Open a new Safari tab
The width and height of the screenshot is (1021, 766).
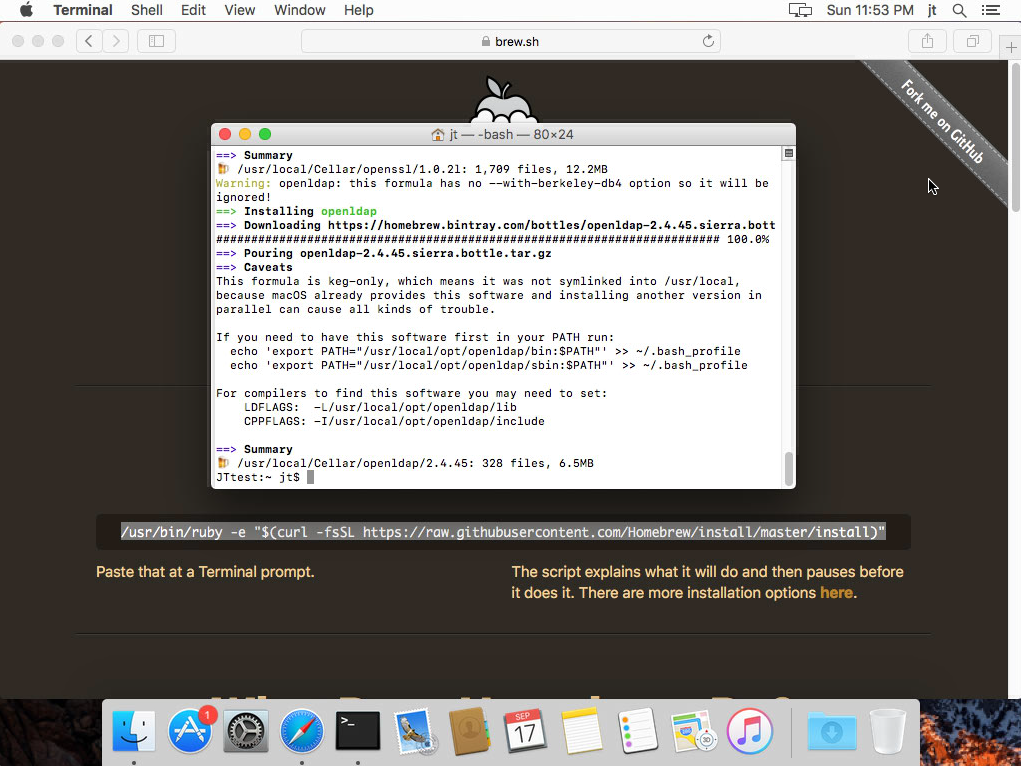pyautogui.click(x=1011, y=48)
